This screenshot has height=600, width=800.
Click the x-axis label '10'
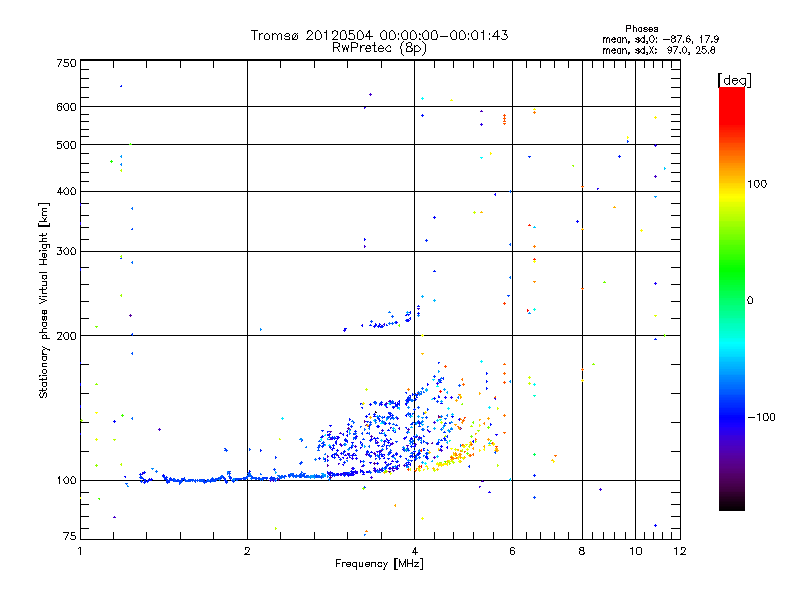(636, 551)
